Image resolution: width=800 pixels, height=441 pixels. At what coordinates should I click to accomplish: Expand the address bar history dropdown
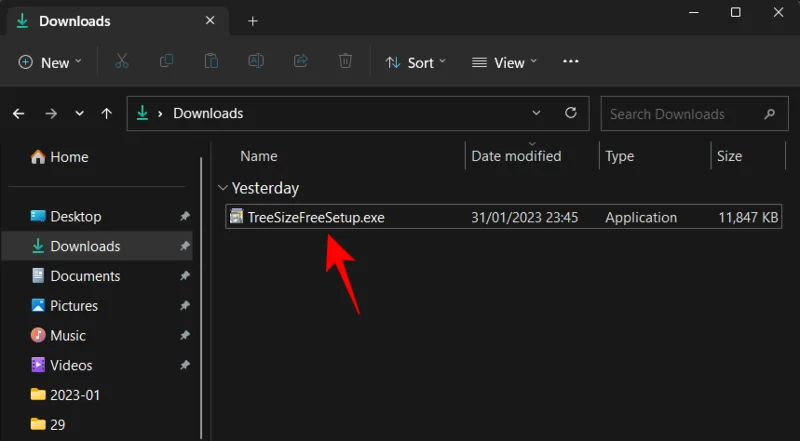(x=537, y=114)
